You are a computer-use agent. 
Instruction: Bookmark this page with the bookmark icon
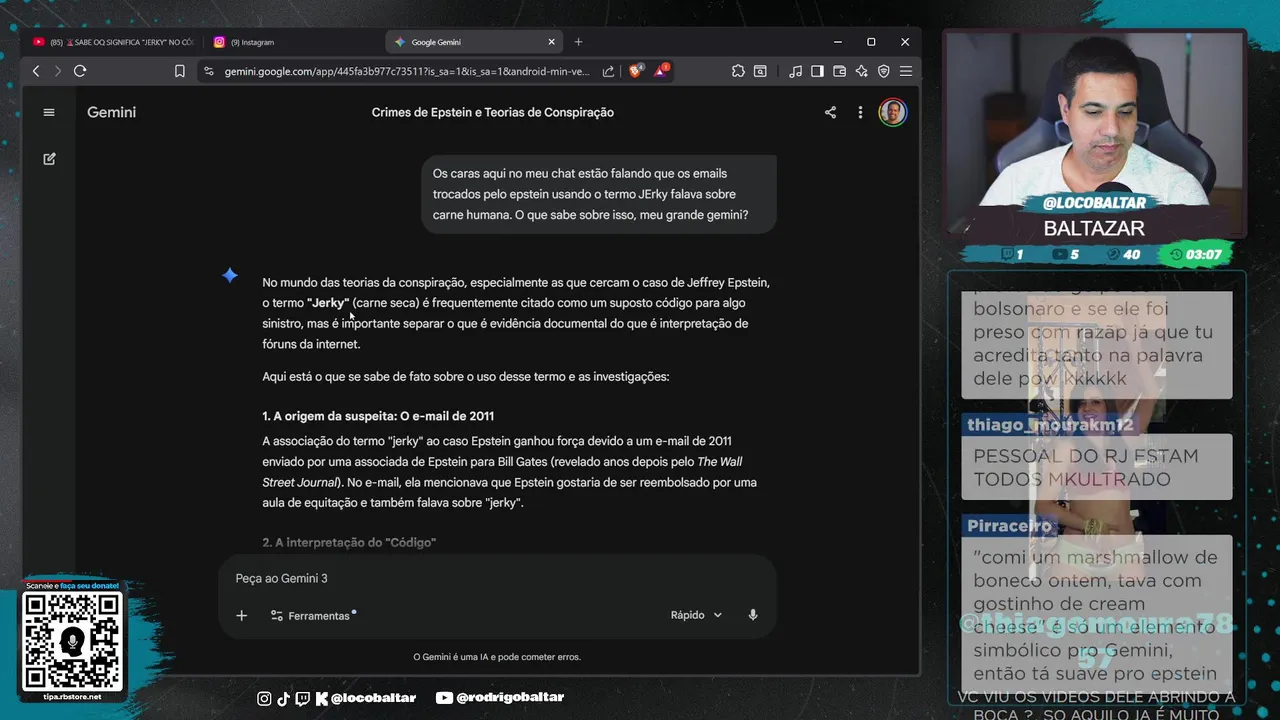(x=180, y=71)
